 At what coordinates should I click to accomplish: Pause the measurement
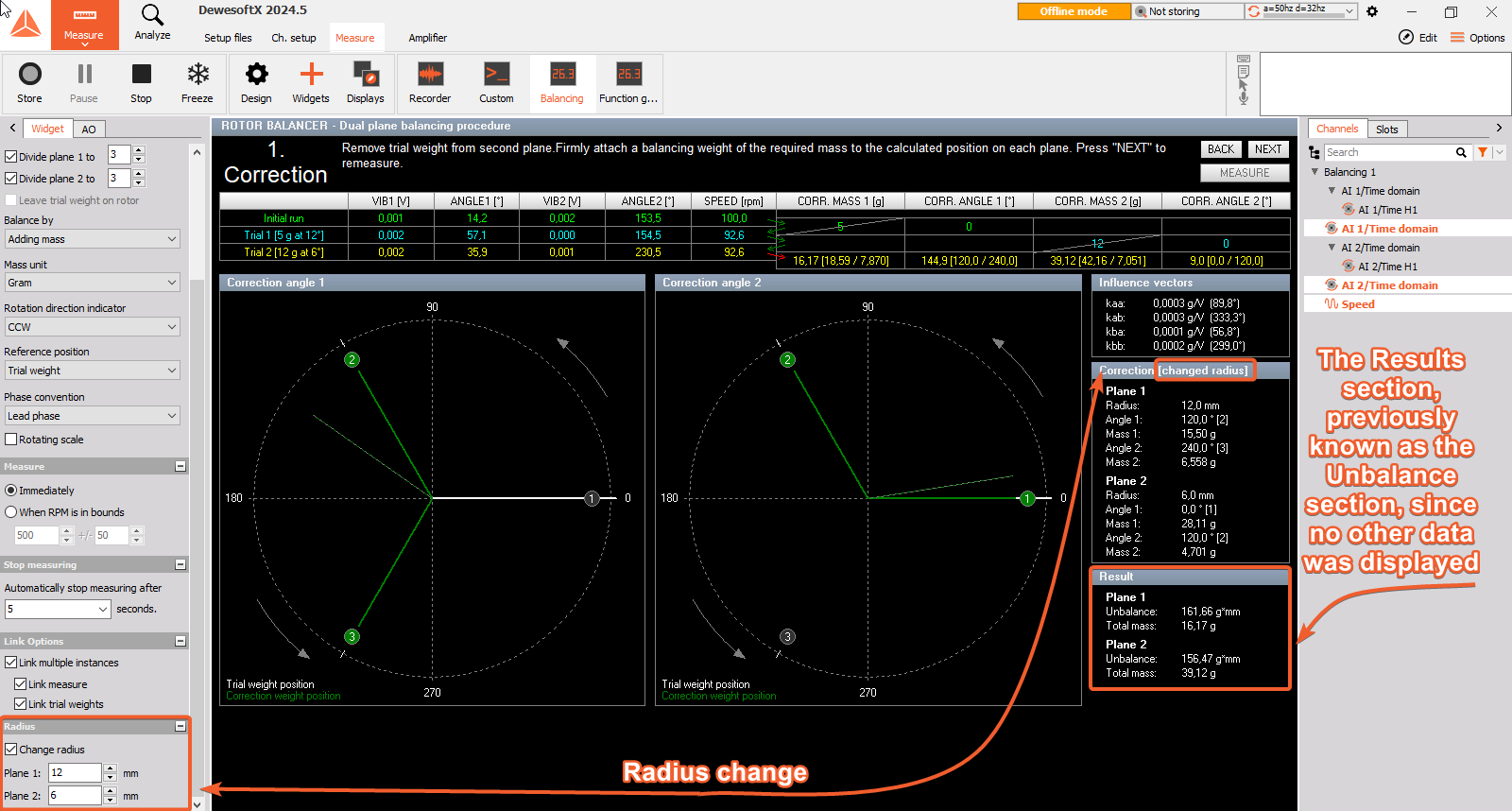tap(84, 83)
